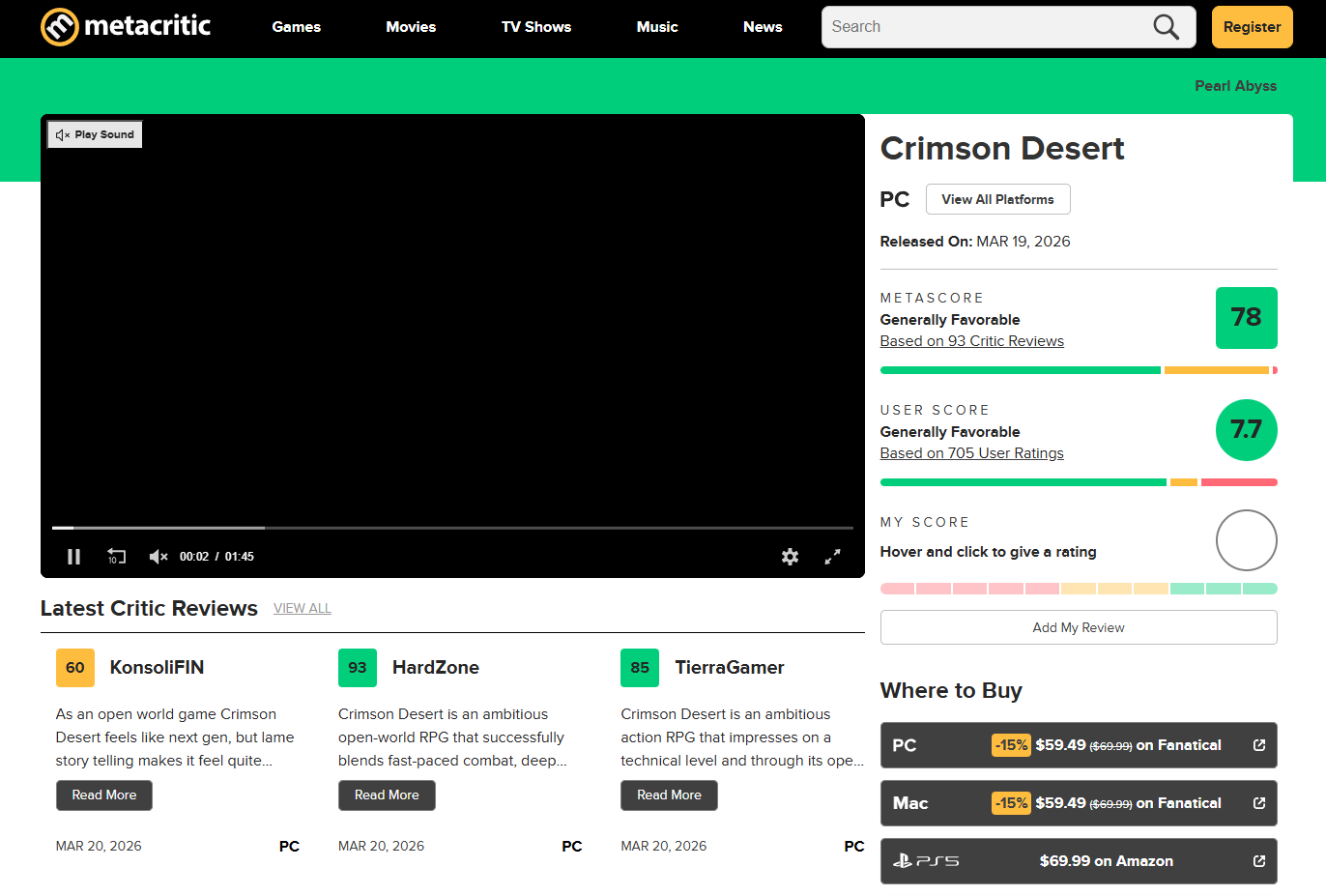Click the Register button
The height and width of the screenshot is (896, 1326).
(1252, 27)
